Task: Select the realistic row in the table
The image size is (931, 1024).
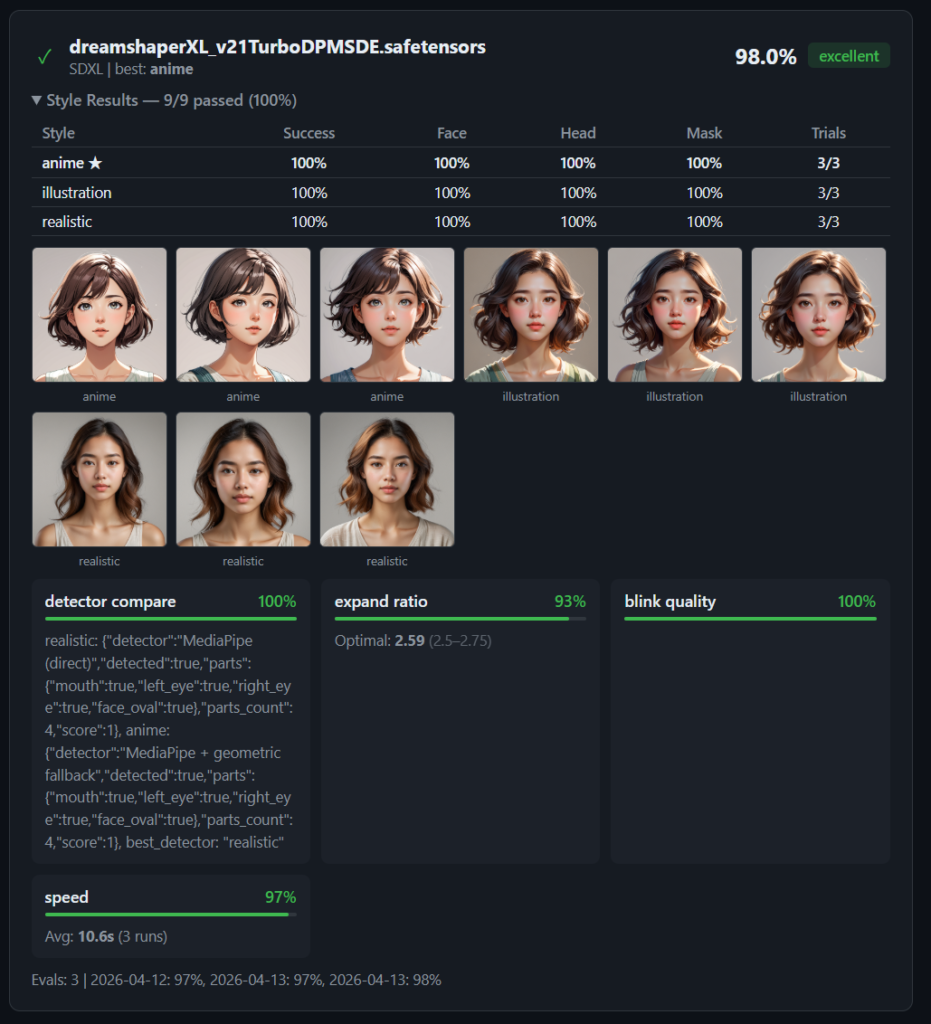Action: pyautogui.click(x=460, y=222)
